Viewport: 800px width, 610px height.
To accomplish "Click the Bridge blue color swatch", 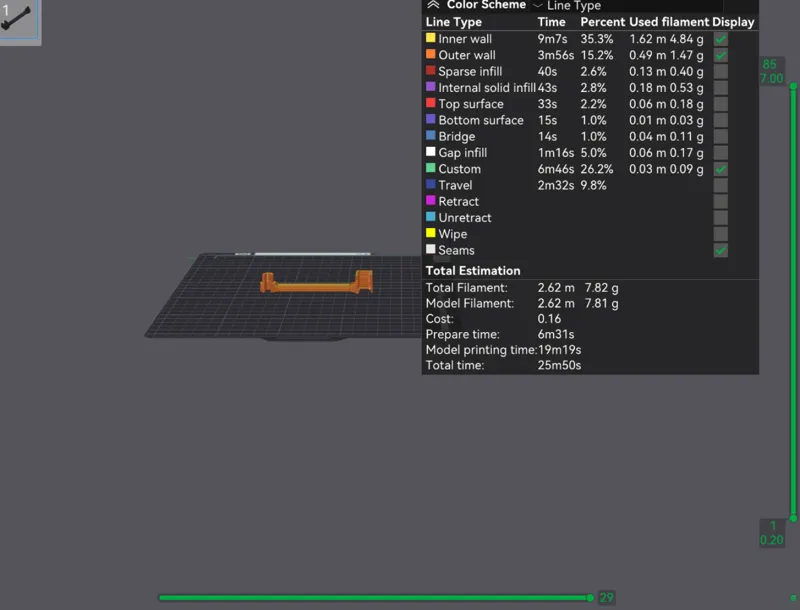I will pos(431,136).
